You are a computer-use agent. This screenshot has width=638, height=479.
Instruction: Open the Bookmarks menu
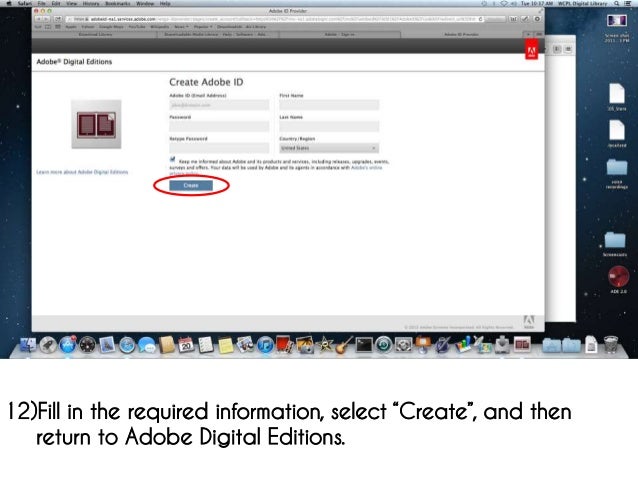click(118, 3)
